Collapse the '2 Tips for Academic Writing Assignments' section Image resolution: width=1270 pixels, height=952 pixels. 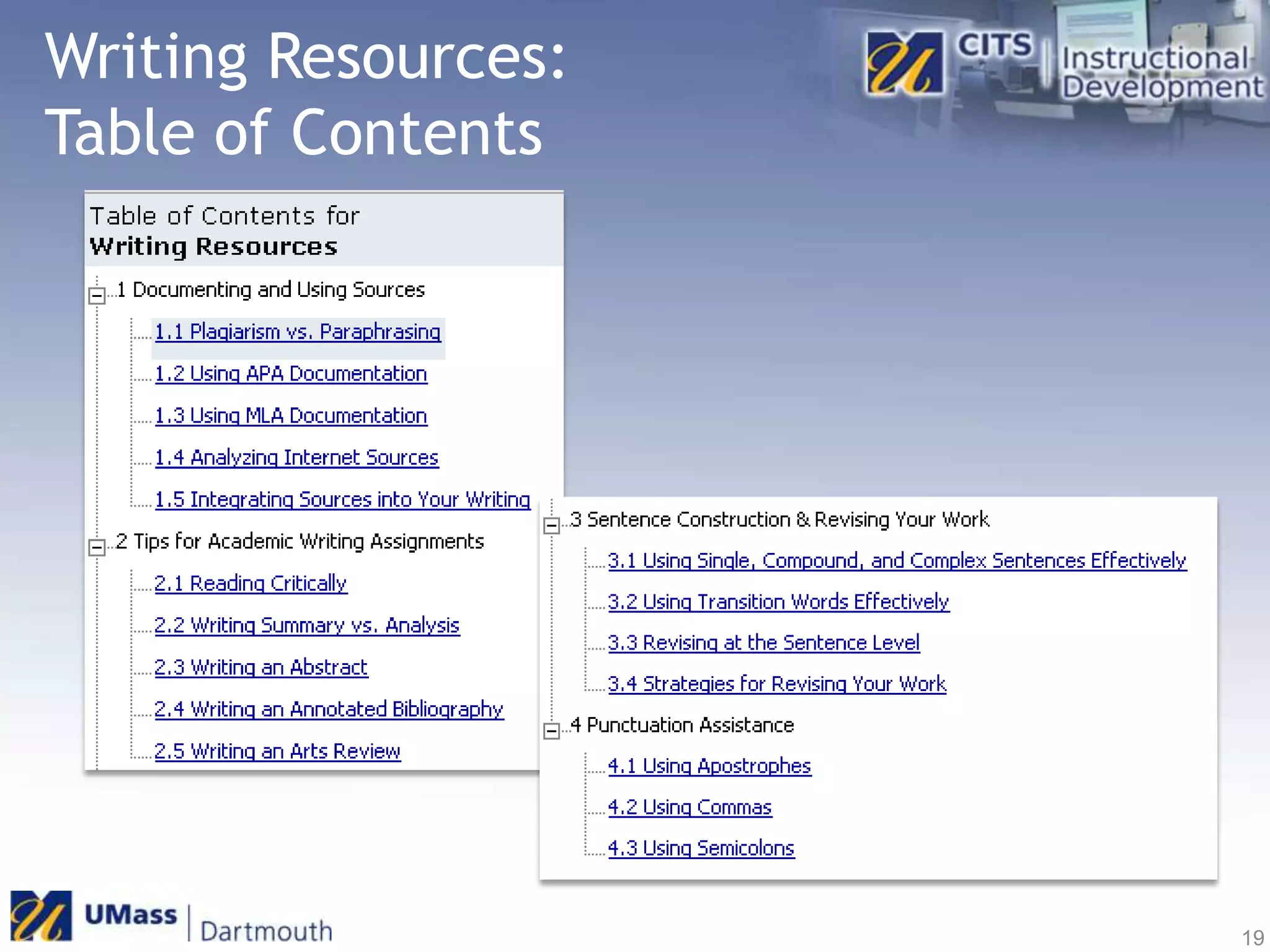click(97, 547)
